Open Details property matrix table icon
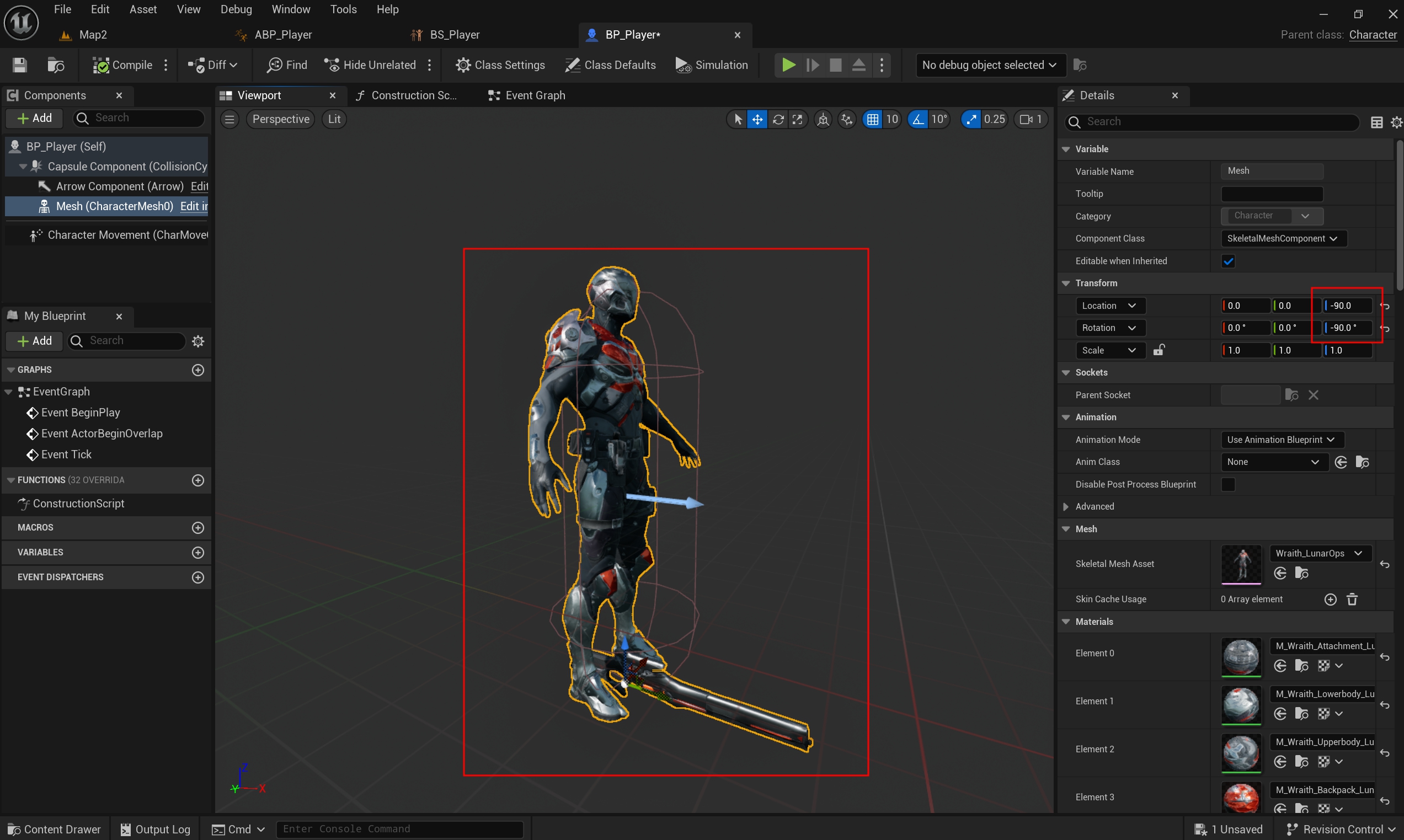 coord(1377,122)
